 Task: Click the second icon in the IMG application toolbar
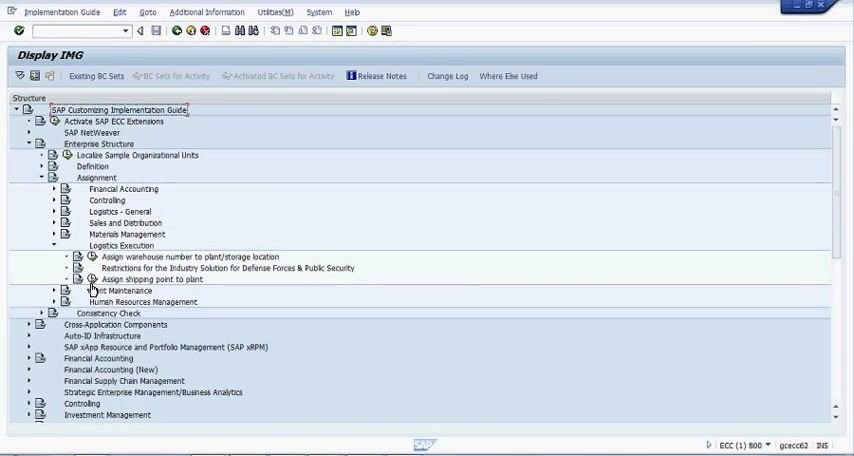[x=35, y=76]
